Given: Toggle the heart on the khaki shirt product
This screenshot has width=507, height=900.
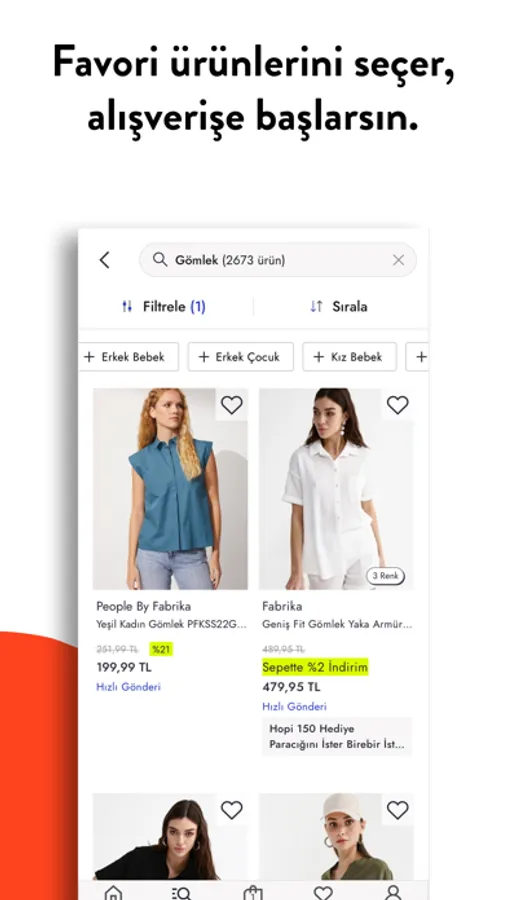Looking at the screenshot, I should [x=397, y=810].
